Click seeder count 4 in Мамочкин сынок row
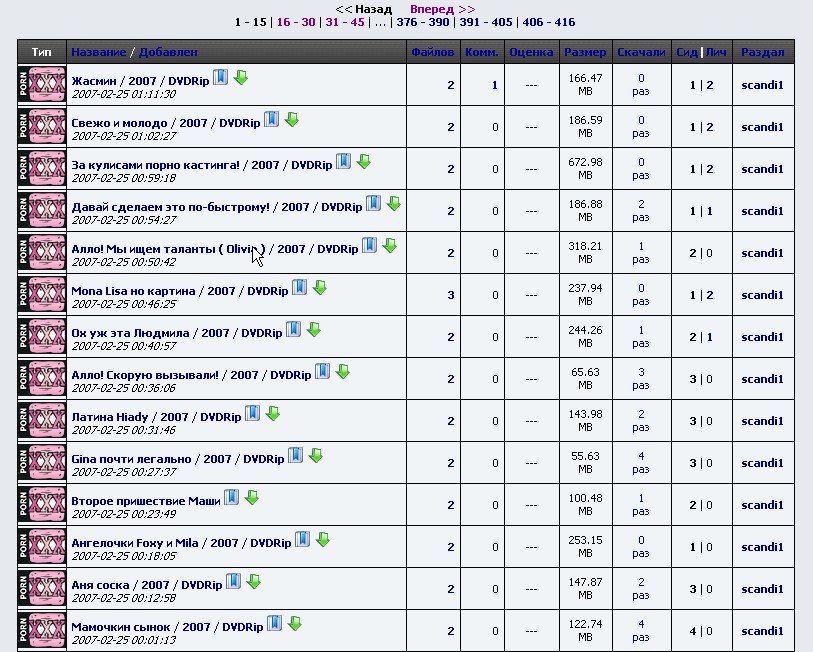Screen dimensions: 813x652 click(x=693, y=631)
